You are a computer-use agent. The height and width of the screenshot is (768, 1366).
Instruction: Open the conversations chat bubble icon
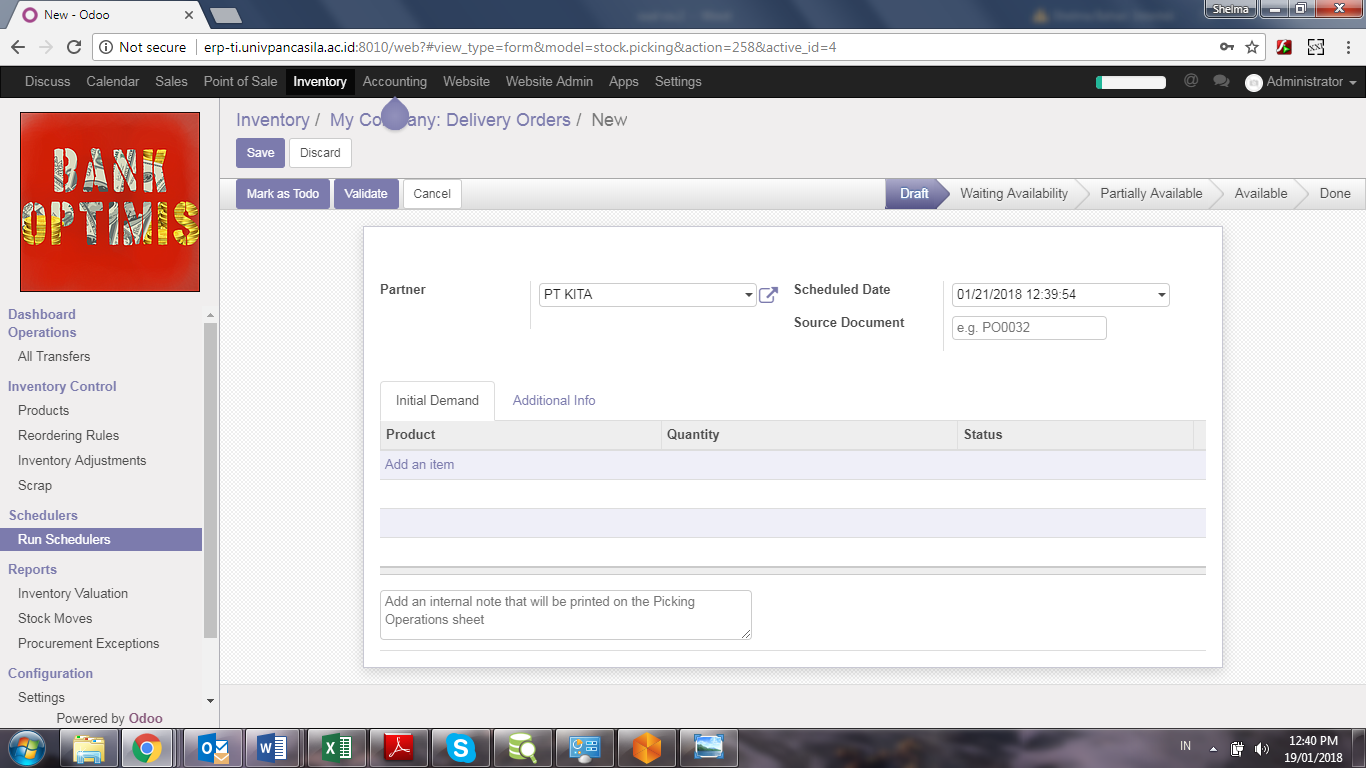tap(1220, 81)
